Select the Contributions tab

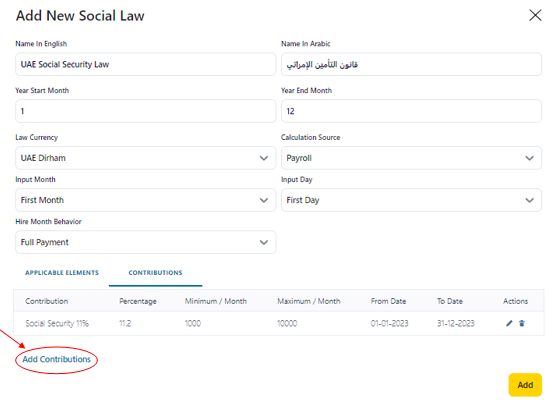click(x=155, y=273)
